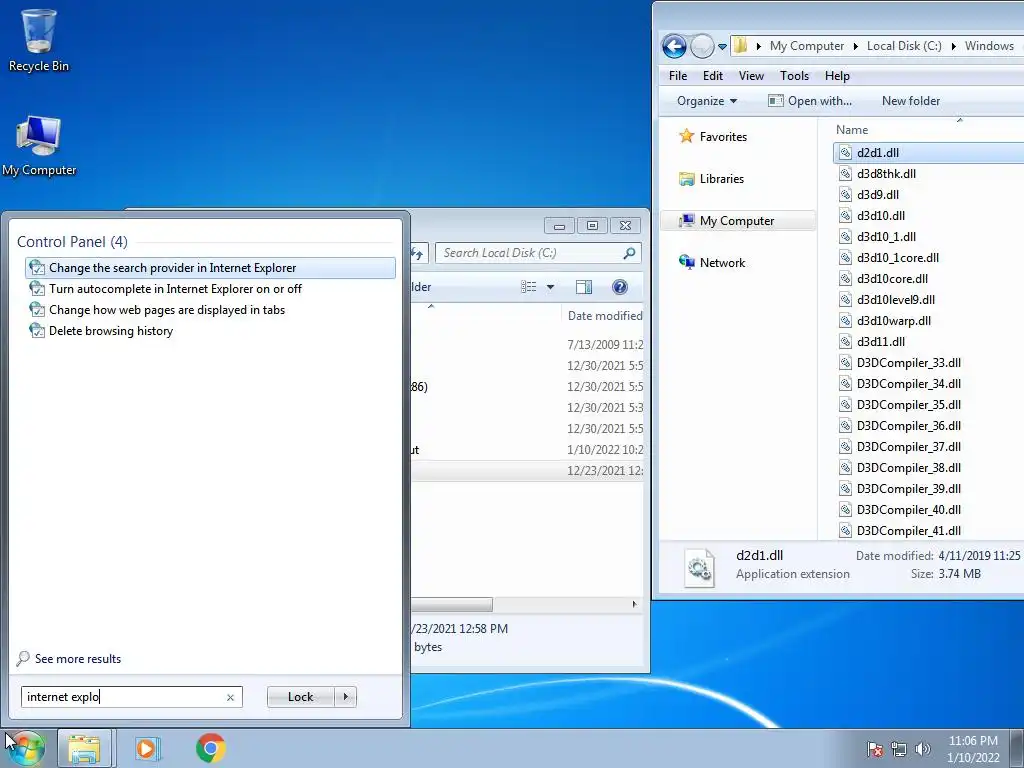This screenshot has width=1024, height=768.
Task: Click the change view icon in Local Disk window
Action: 528,287
